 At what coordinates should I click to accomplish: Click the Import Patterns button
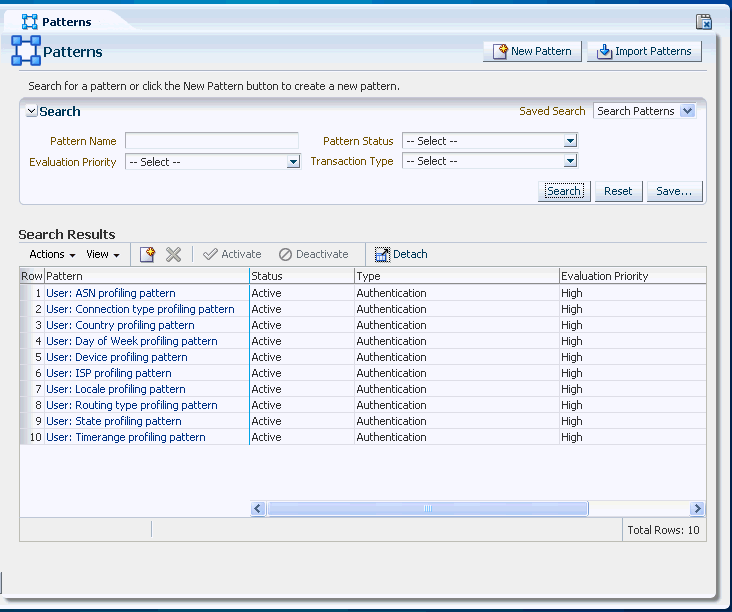(643, 52)
